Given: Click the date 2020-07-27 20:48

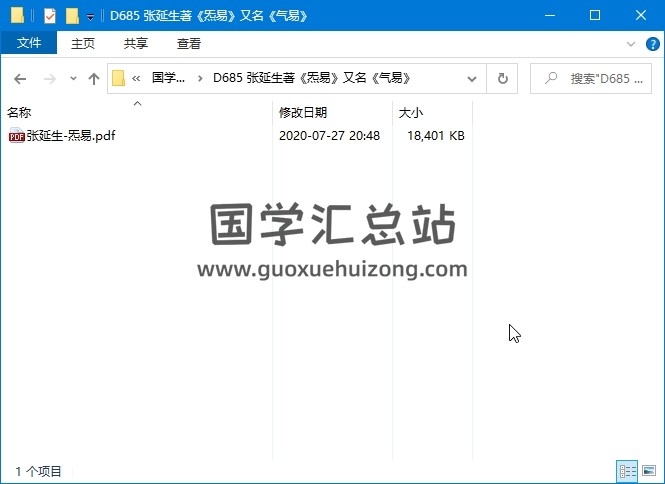Looking at the screenshot, I should tap(329, 136).
